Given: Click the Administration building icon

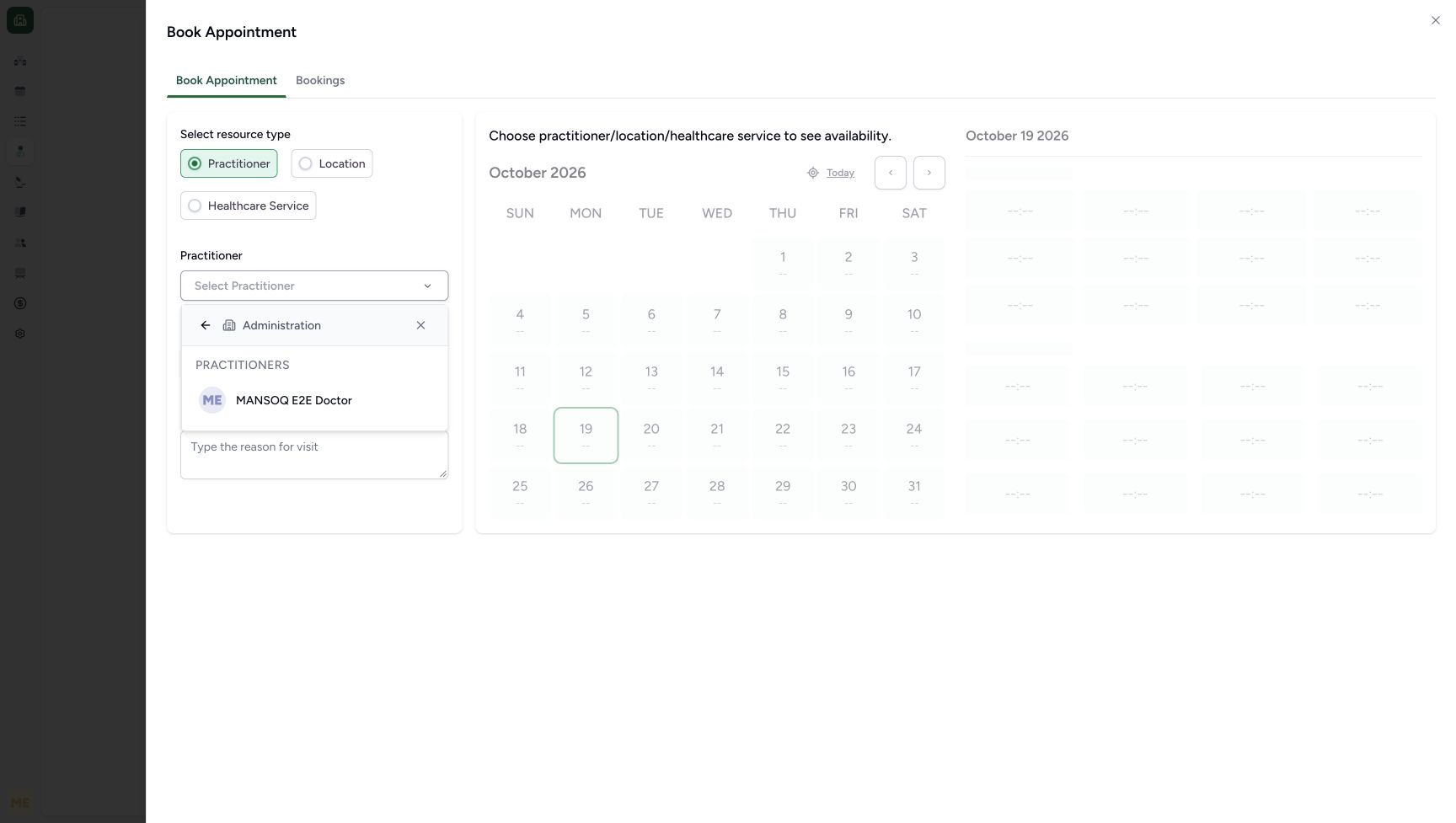Looking at the screenshot, I should point(229,325).
